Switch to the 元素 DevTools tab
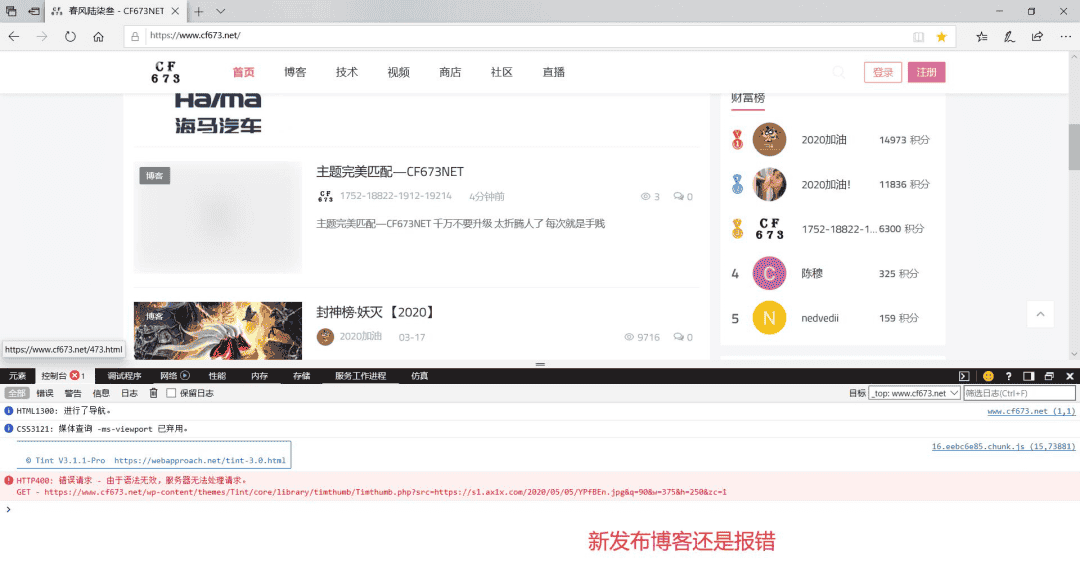 (19, 375)
